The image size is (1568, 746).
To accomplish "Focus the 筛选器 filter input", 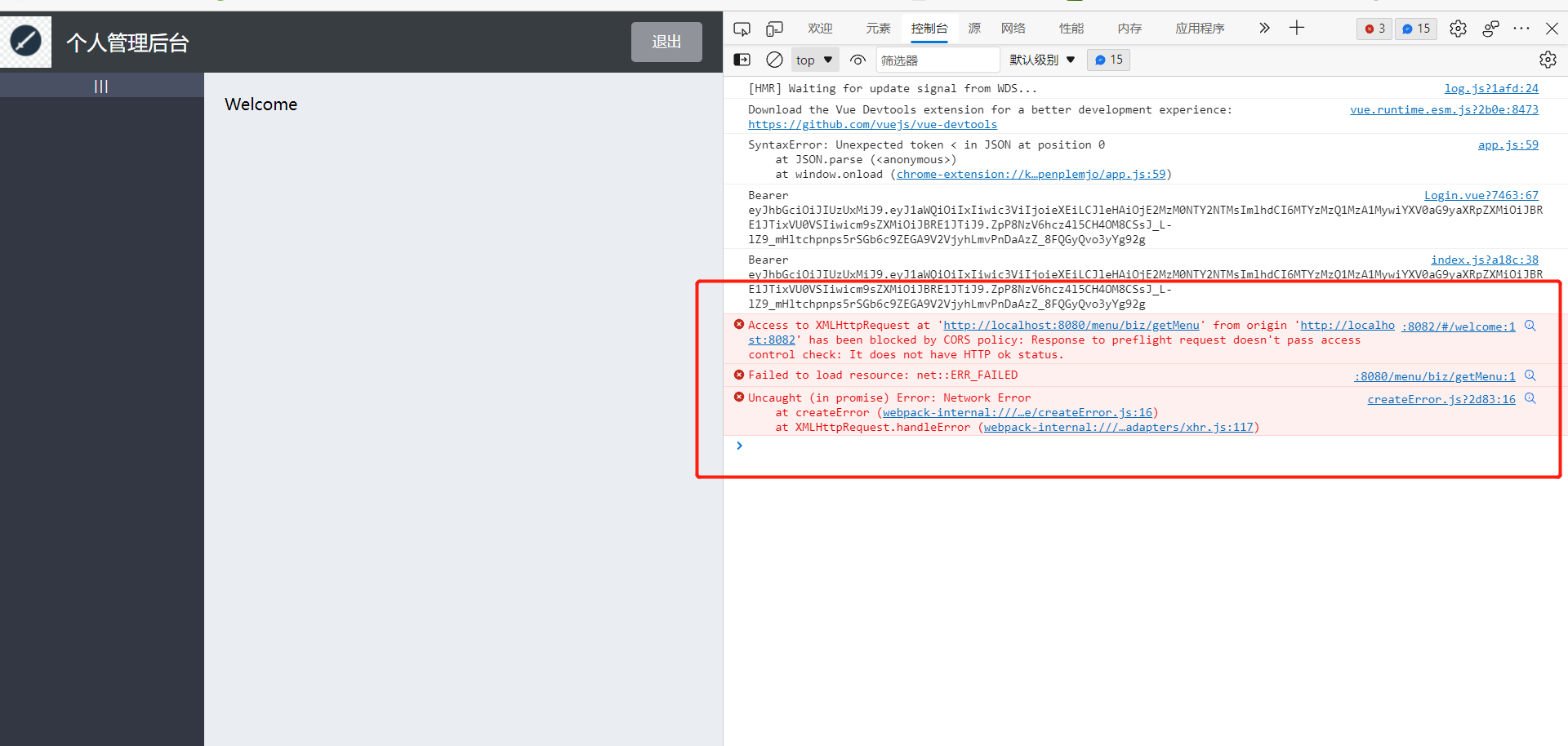I will point(938,60).
